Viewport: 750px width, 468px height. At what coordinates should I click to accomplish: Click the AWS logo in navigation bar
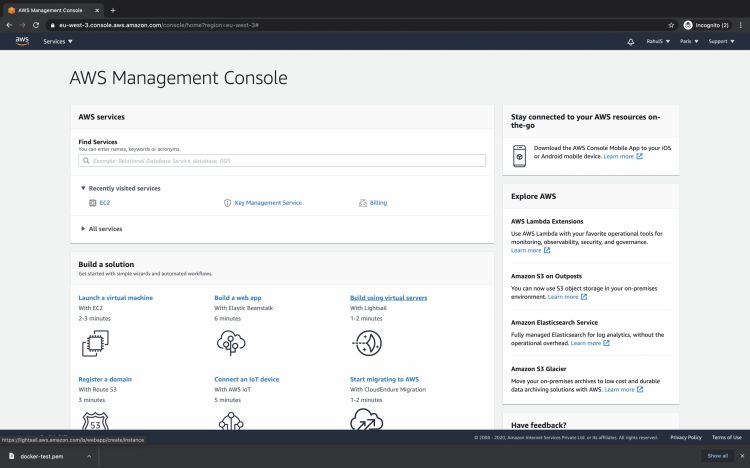pyautogui.click(x=22, y=41)
